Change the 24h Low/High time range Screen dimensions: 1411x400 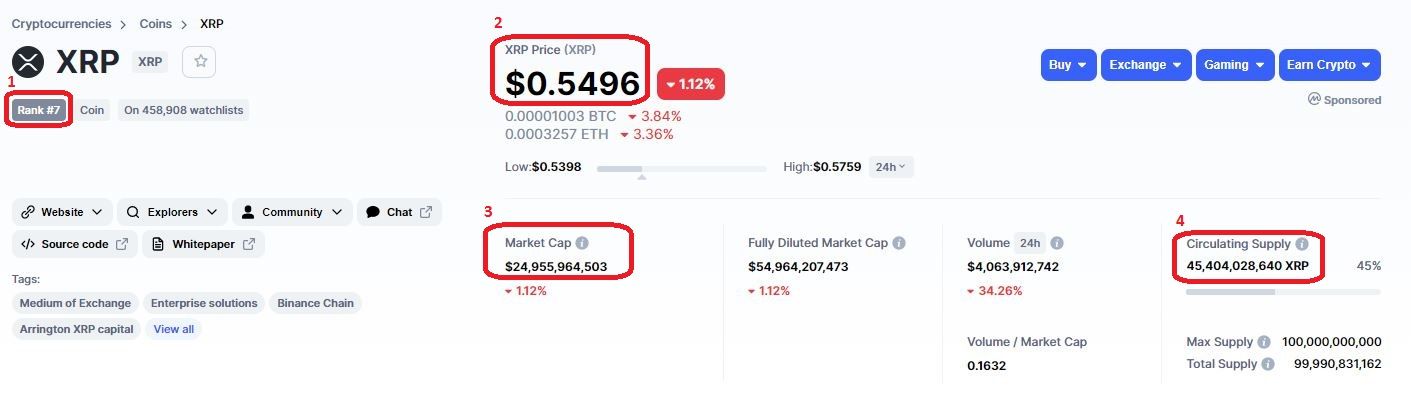pyautogui.click(x=890, y=167)
